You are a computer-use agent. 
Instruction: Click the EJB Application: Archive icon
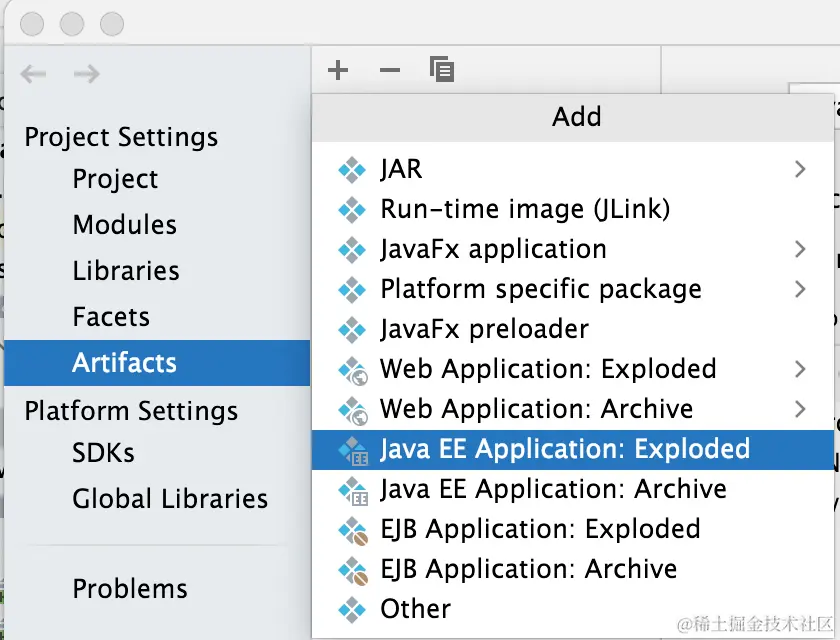(x=353, y=570)
